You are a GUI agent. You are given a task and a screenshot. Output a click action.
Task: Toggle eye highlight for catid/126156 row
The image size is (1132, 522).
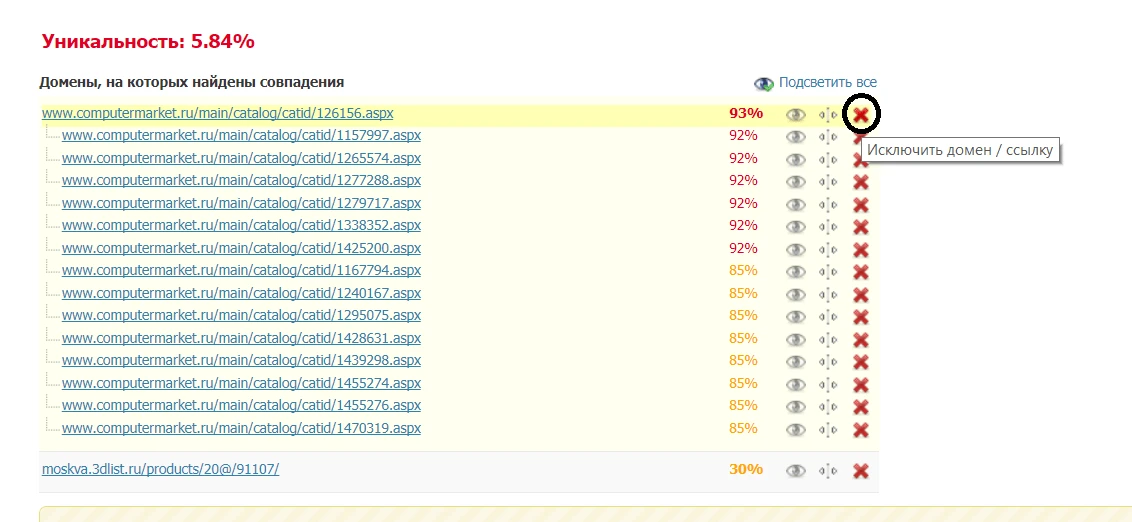click(795, 115)
